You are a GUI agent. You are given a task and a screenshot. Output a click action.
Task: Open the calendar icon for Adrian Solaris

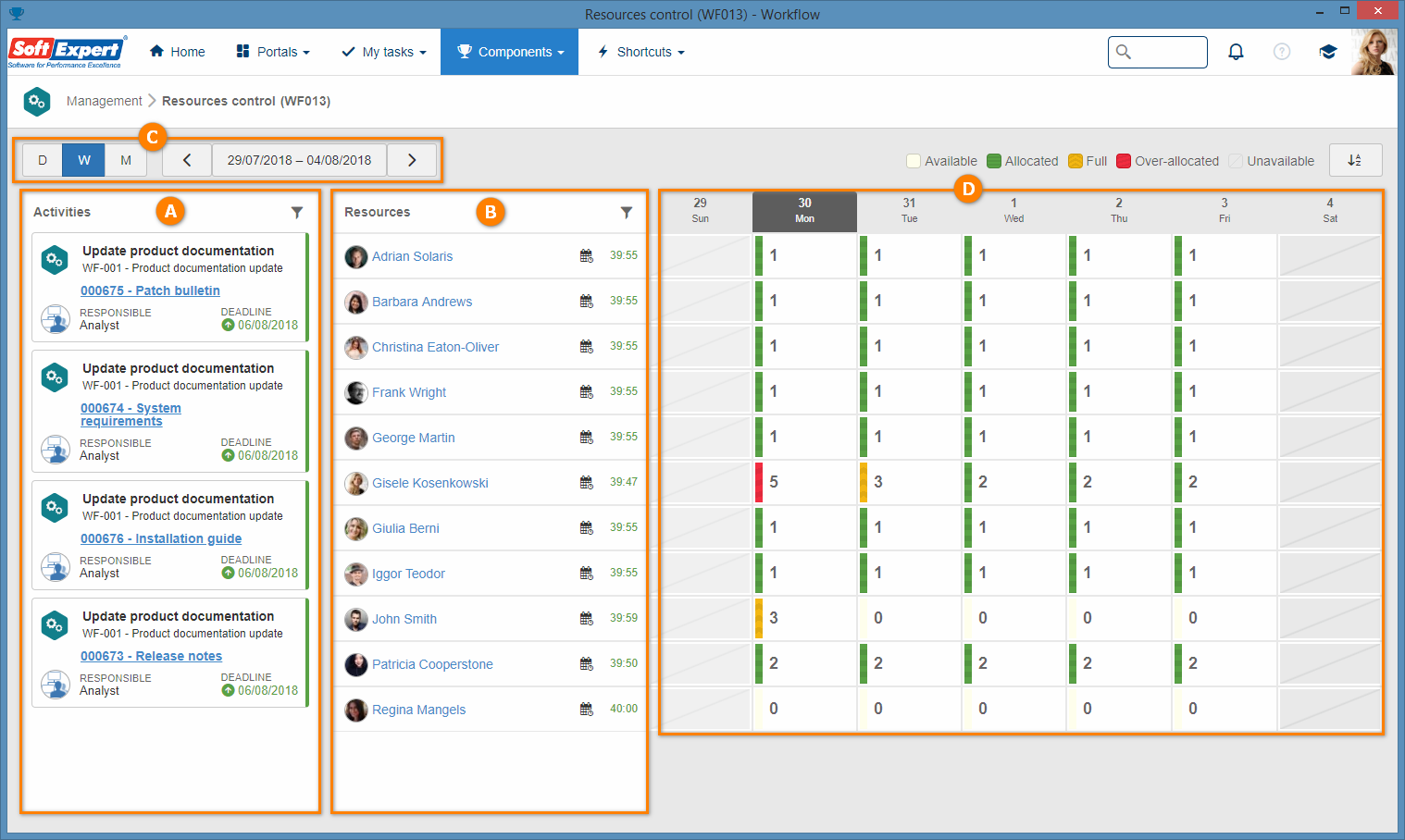(x=587, y=255)
